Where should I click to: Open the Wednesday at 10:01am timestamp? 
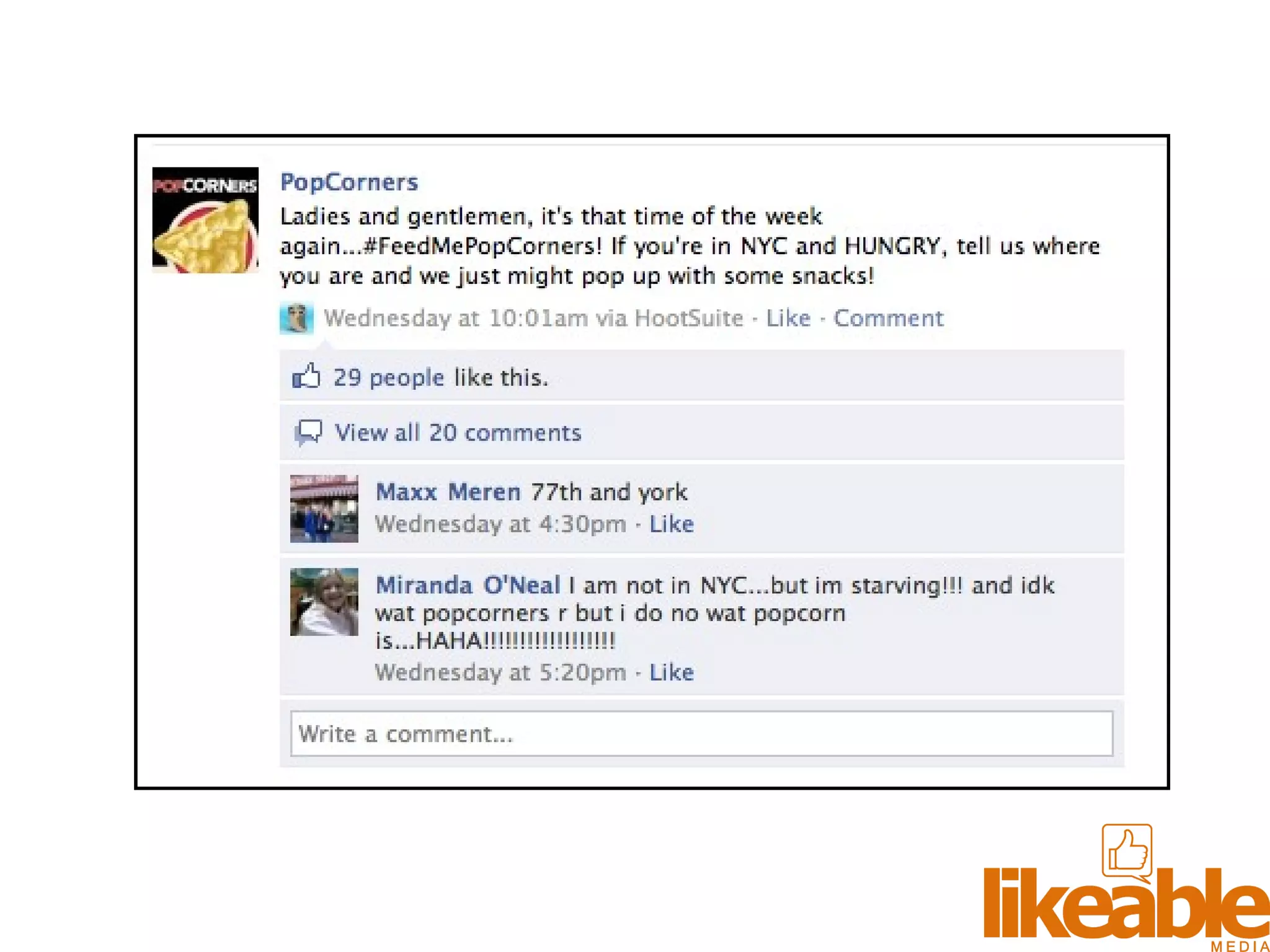[456, 318]
